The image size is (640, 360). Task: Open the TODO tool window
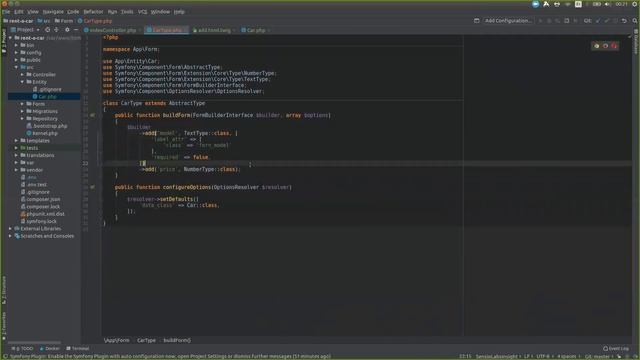(x=22, y=349)
